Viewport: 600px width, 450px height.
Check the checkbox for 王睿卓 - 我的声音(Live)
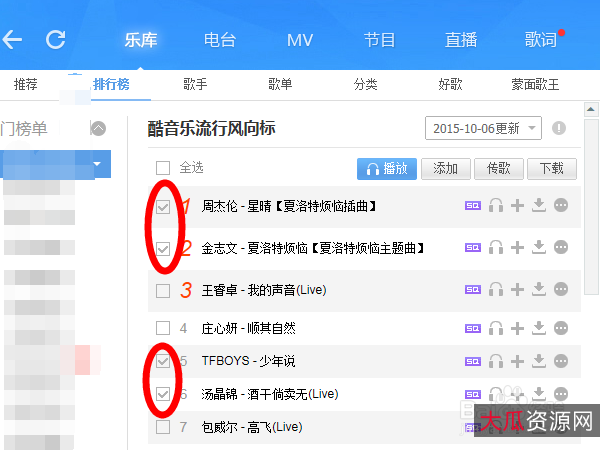[x=163, y=291]
